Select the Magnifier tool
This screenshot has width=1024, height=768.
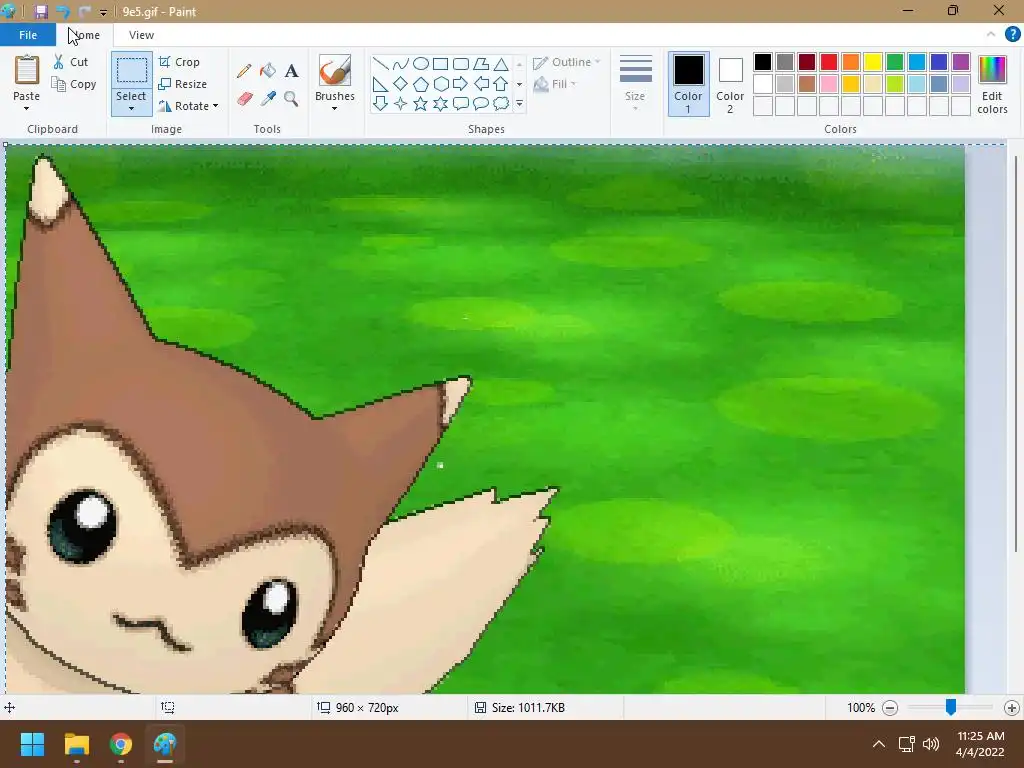pos(291,99)
